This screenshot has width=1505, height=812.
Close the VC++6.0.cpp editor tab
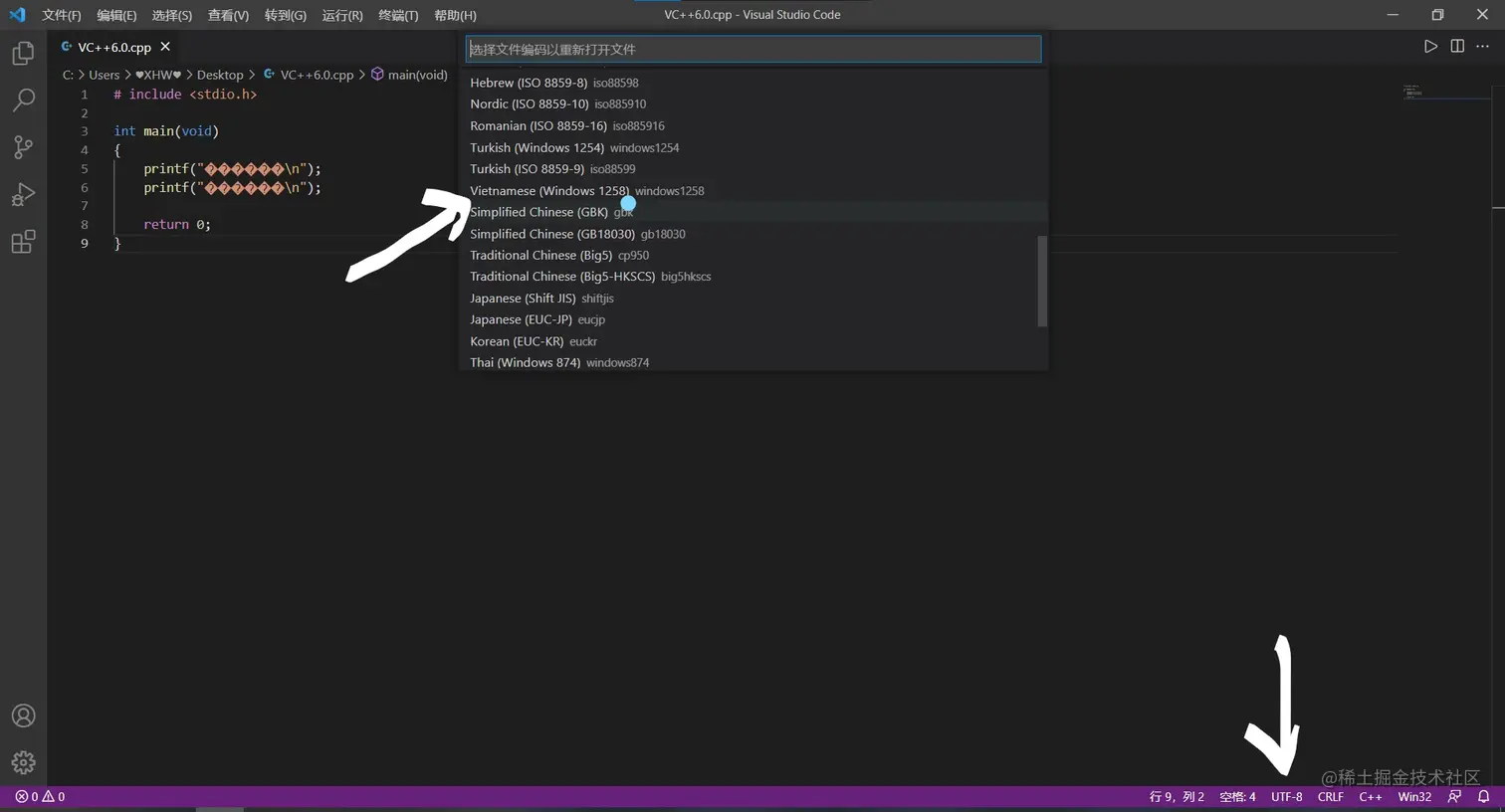[x=165, y=47]
